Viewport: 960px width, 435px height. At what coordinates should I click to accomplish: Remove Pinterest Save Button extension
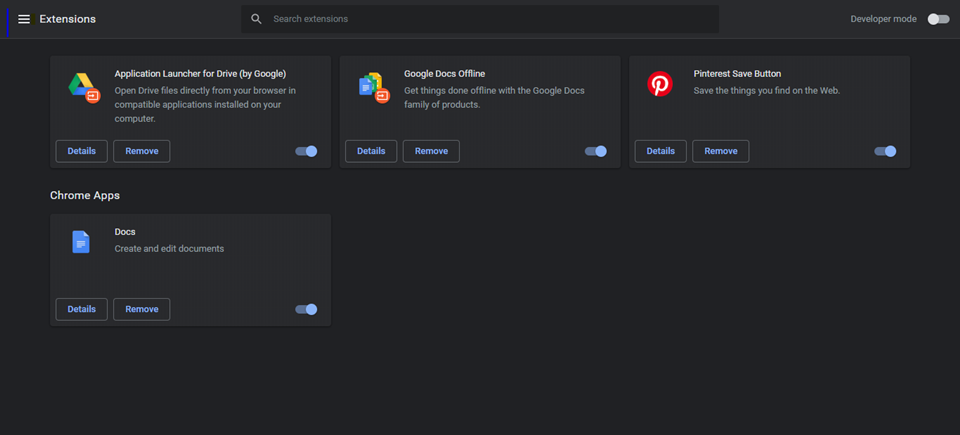721,151
